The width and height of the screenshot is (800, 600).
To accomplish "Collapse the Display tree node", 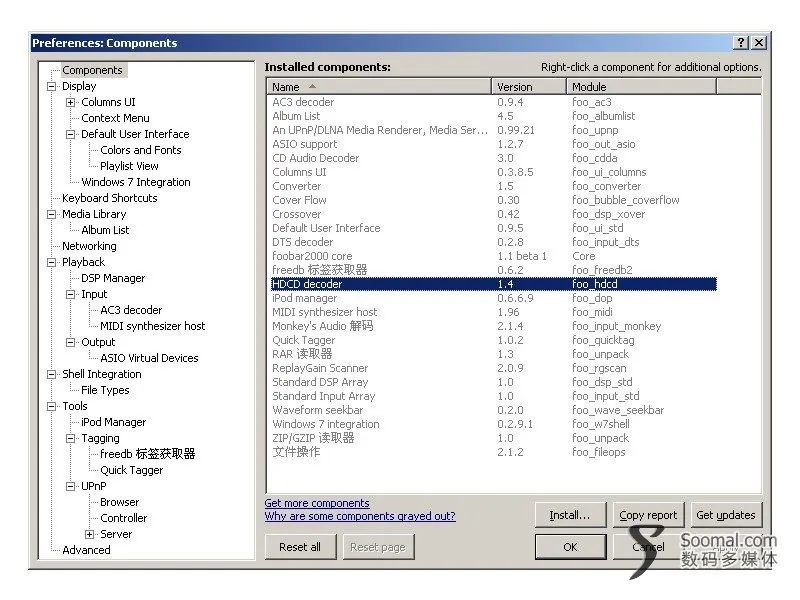I will coord(52,86).
